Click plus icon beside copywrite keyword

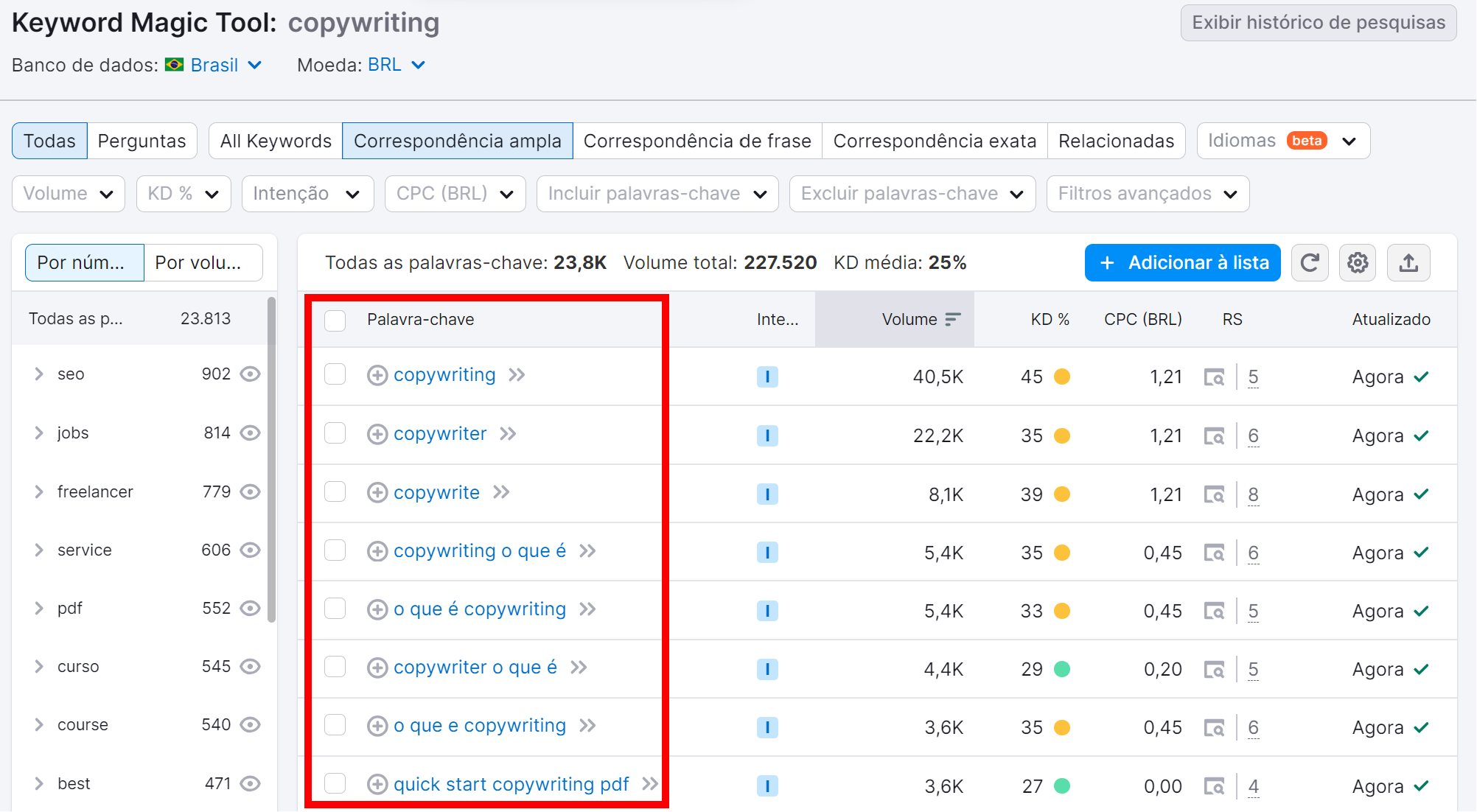tap(377, 493)
